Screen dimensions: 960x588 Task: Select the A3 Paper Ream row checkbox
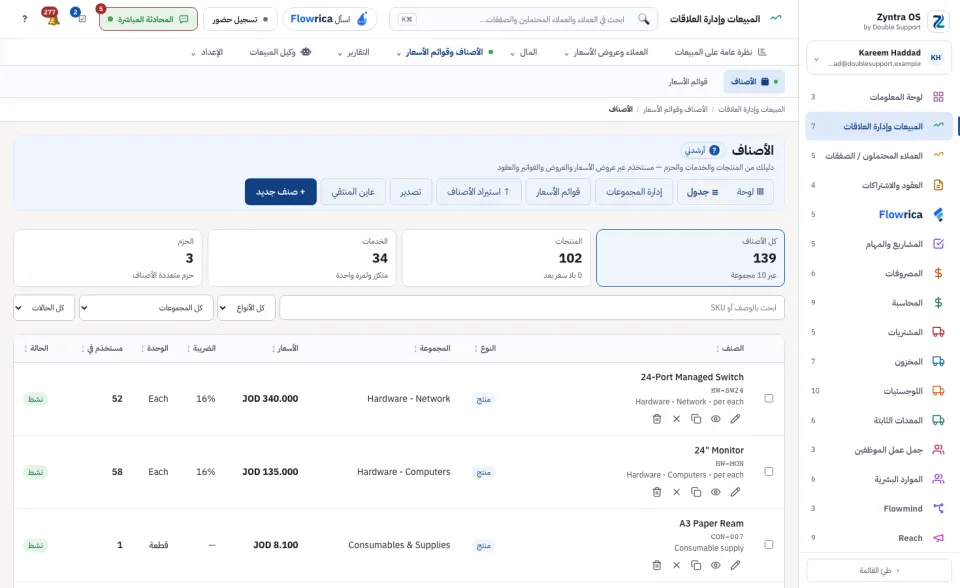[x=769, y=545]
